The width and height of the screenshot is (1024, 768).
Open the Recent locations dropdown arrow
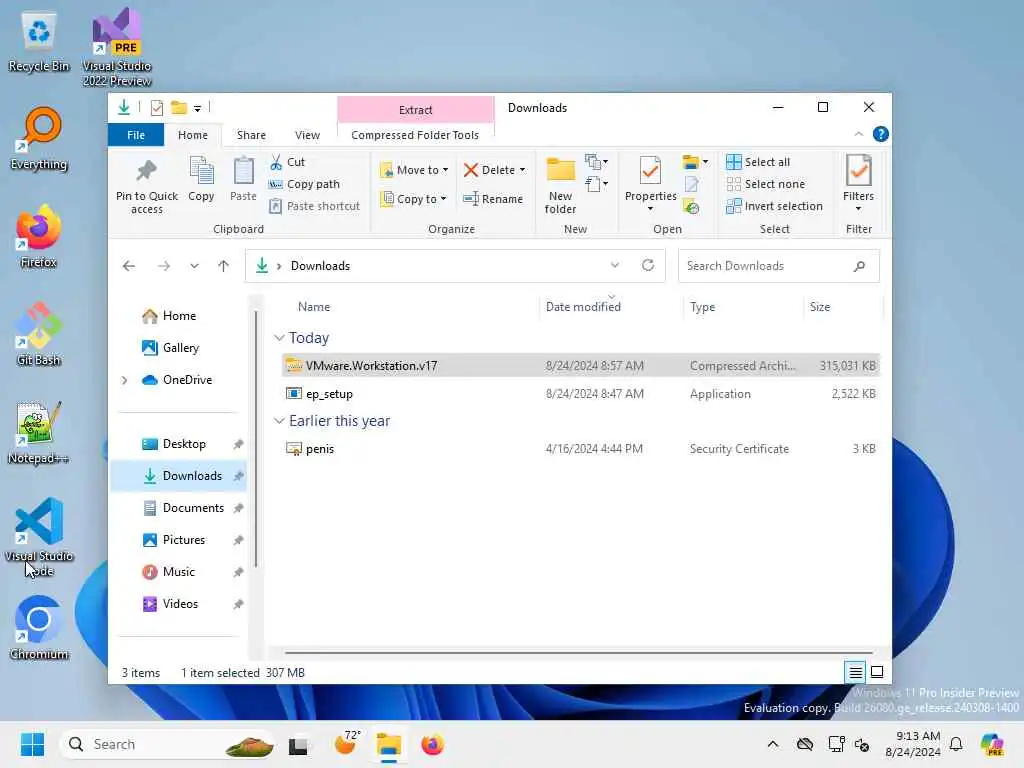point(194,266)
